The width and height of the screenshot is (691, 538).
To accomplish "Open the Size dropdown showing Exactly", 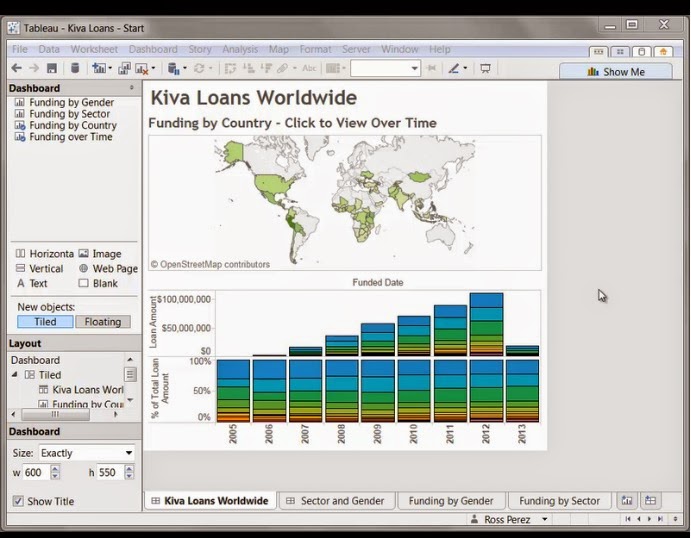I will point(86,453).
